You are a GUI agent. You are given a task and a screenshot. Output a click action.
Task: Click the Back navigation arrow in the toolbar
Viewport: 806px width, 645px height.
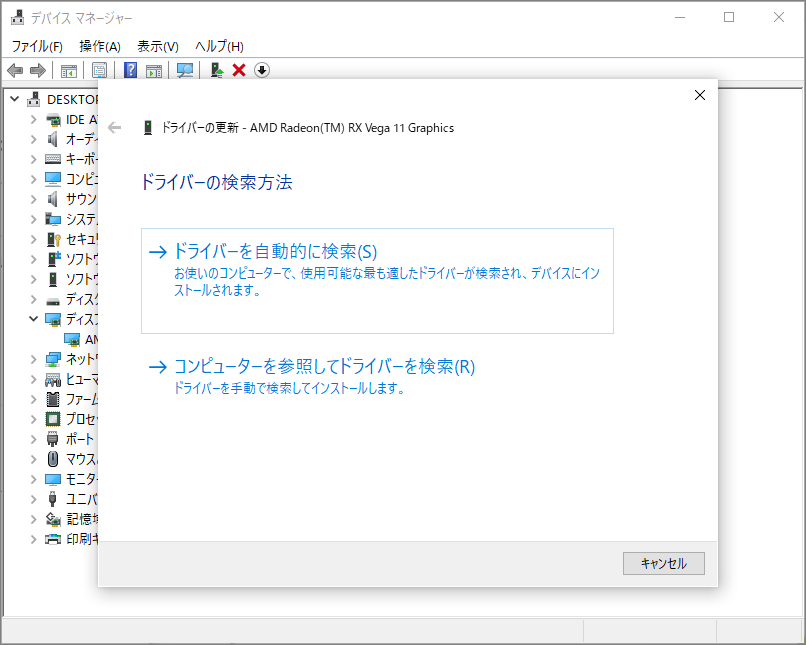pyautogui.click(x=14, y=70)
